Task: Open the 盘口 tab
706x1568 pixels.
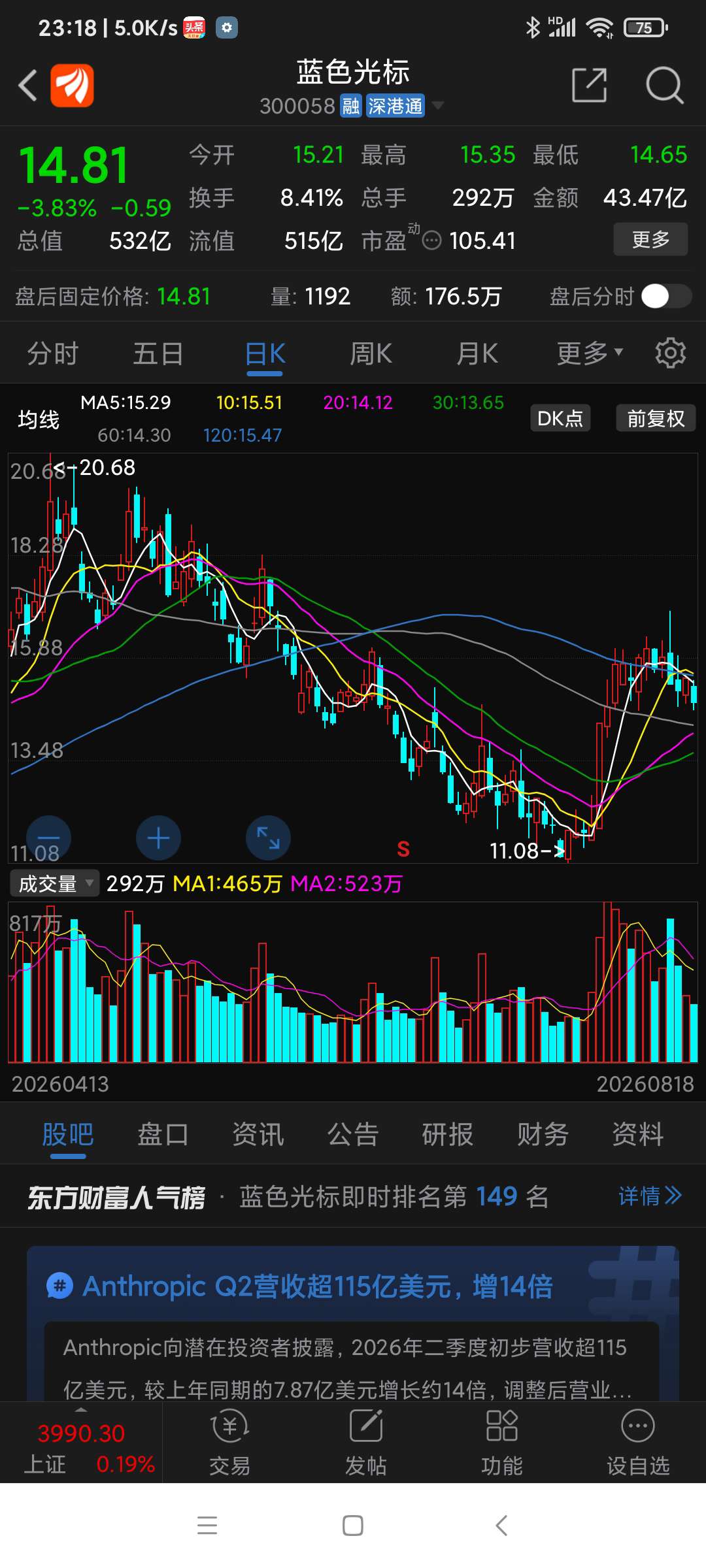Action: (x=163, y=1135)
